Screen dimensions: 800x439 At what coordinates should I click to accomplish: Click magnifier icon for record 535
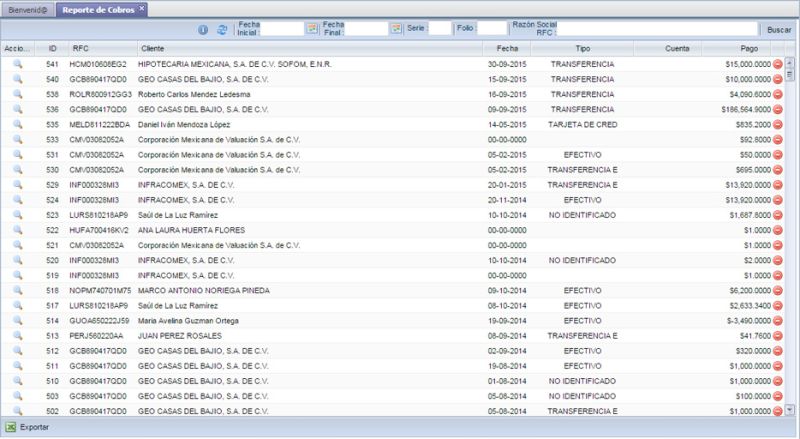pyautogui.click(x=17, y=124)
